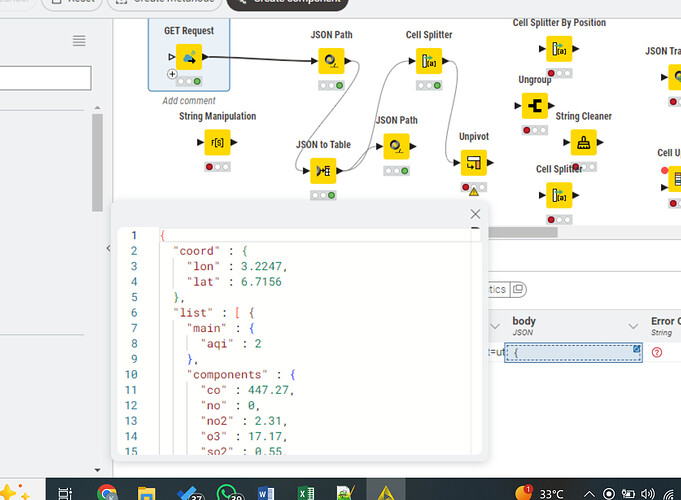
Task: Open the pop-out icon next to Statistics tab
Action: [x=518, y=289]
